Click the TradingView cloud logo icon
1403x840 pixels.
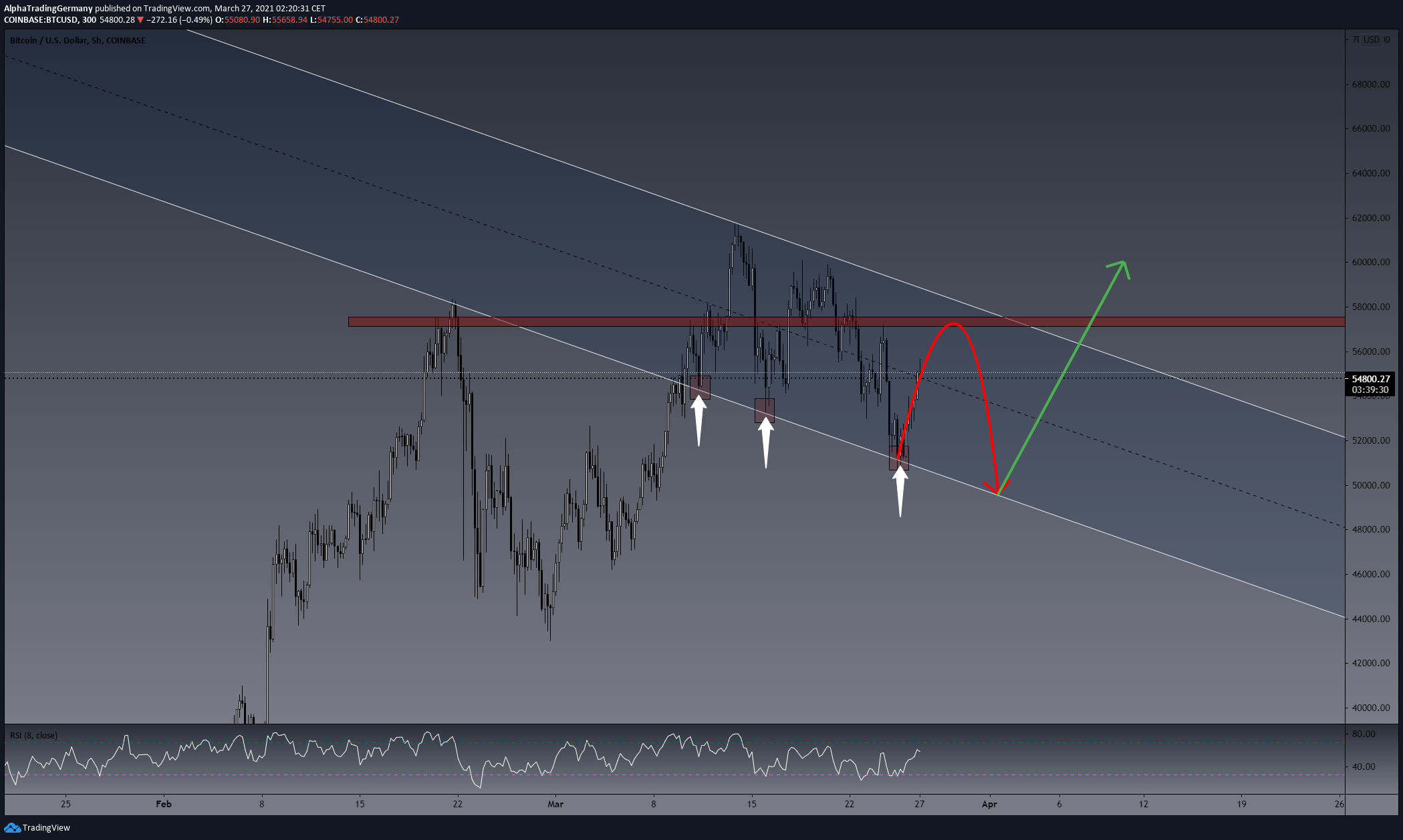coord(12,827)
